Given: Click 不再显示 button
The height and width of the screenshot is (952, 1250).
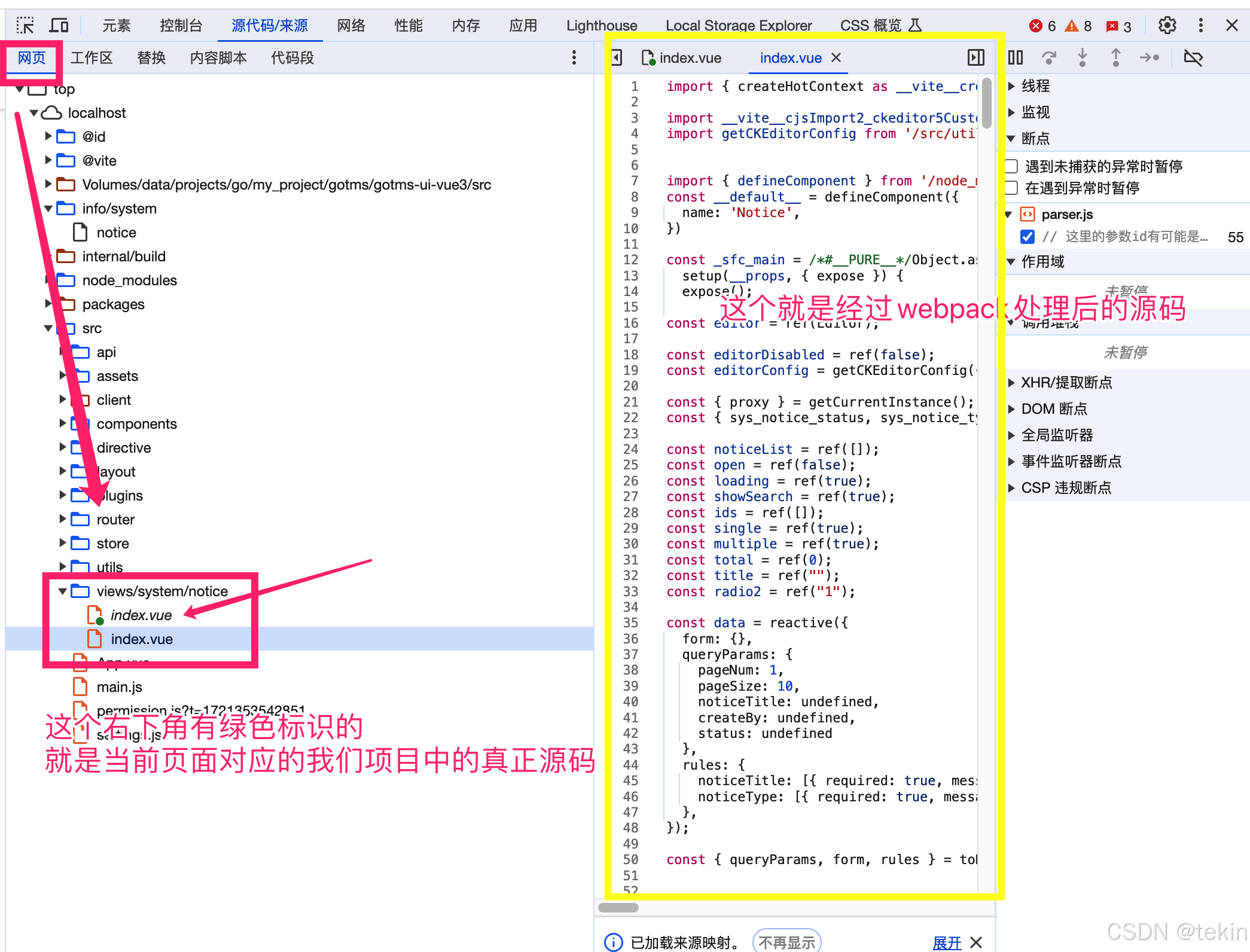Looking at the screenshot, I should click(786, 942).
